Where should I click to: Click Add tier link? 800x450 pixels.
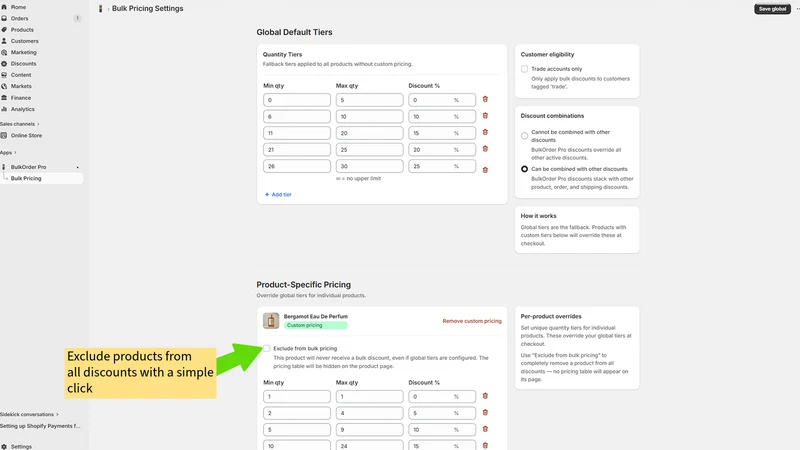coord(278,194)
